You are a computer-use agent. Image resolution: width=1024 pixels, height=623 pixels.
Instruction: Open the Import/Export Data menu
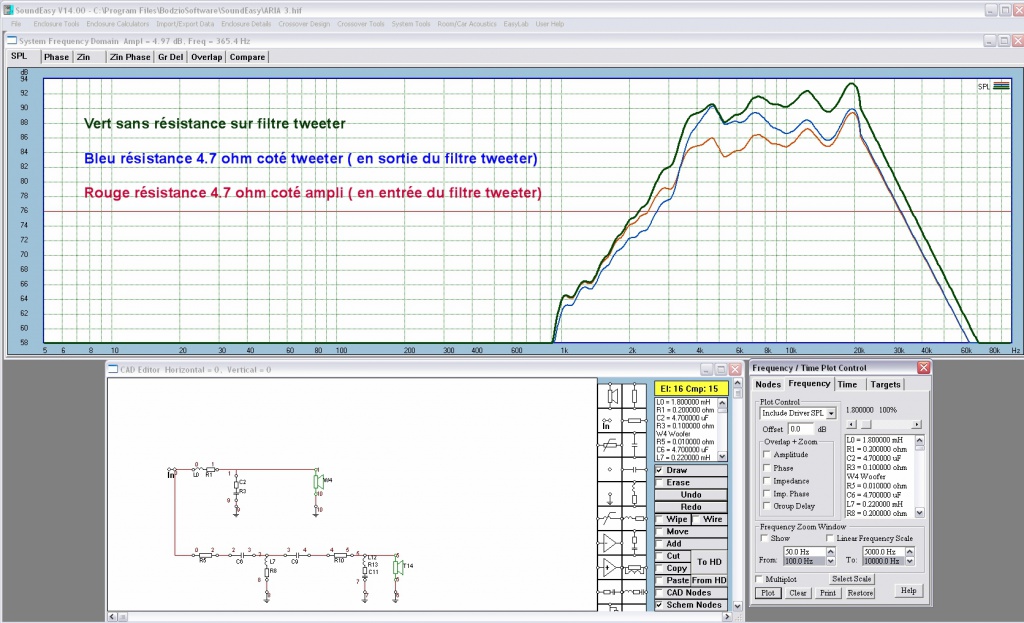[x=185, y=24]
